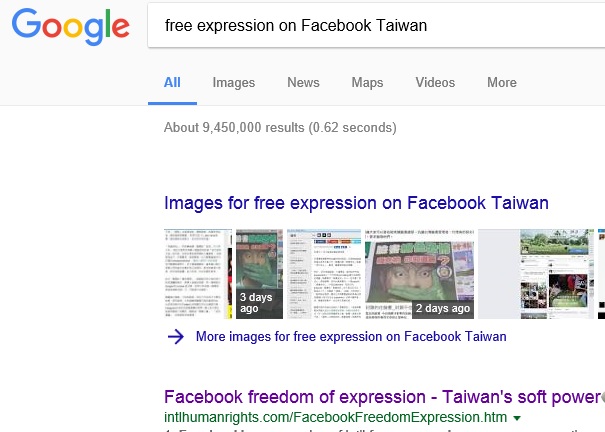Viewport: 605px width, 432px height.
Task: Follow the 'More images for free expression' link
Action: pyautogui.click(x=351, y=337)
